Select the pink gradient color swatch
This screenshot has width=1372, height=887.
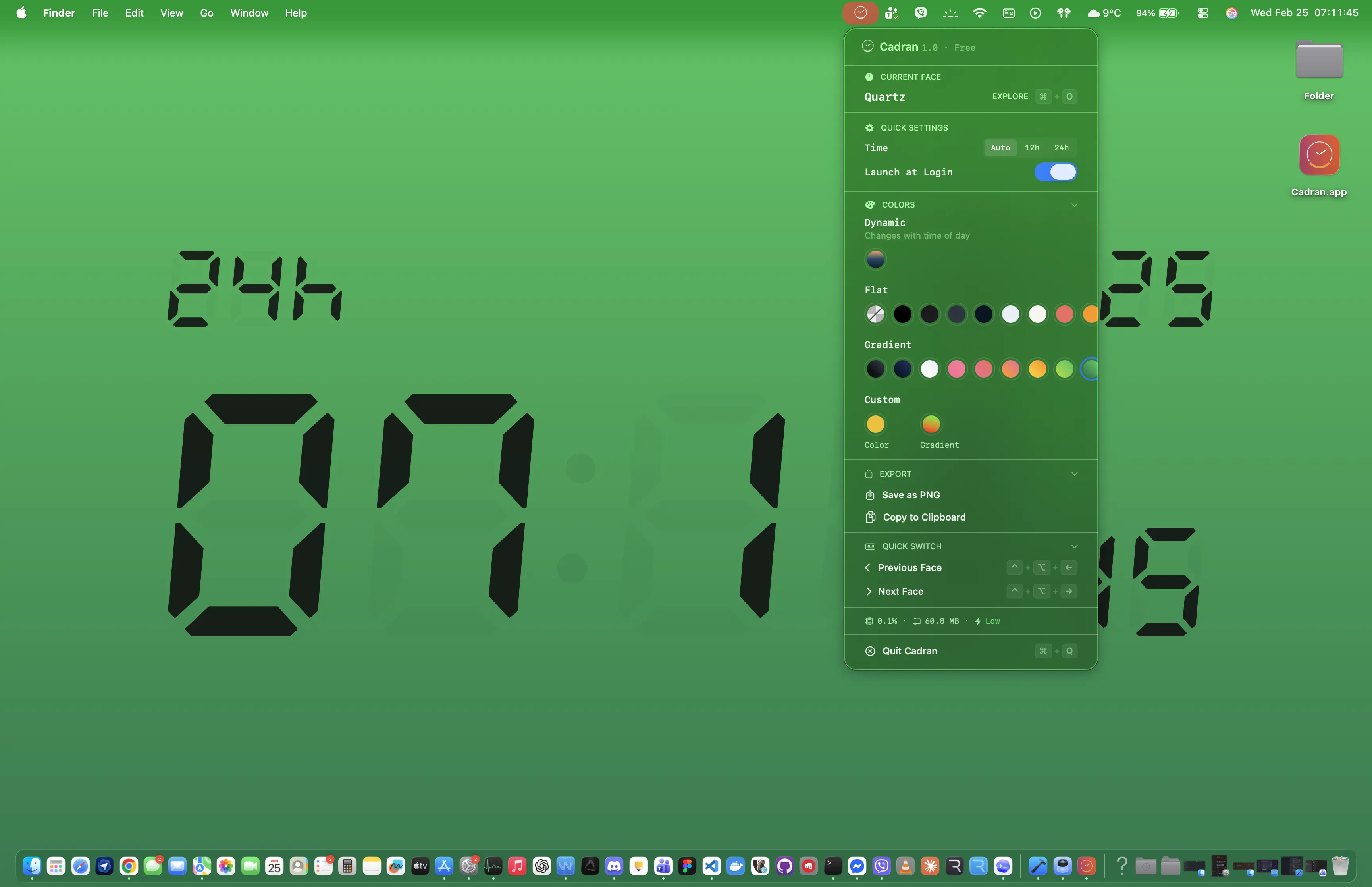pyautogui.click(x=957, y=368)
